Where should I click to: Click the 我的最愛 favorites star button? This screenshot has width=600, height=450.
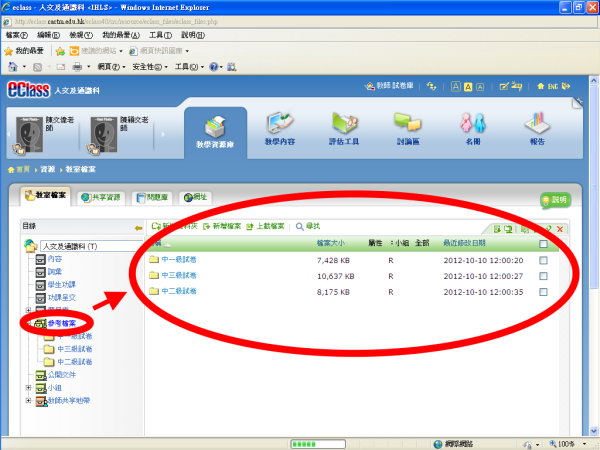tap(24, 51)
